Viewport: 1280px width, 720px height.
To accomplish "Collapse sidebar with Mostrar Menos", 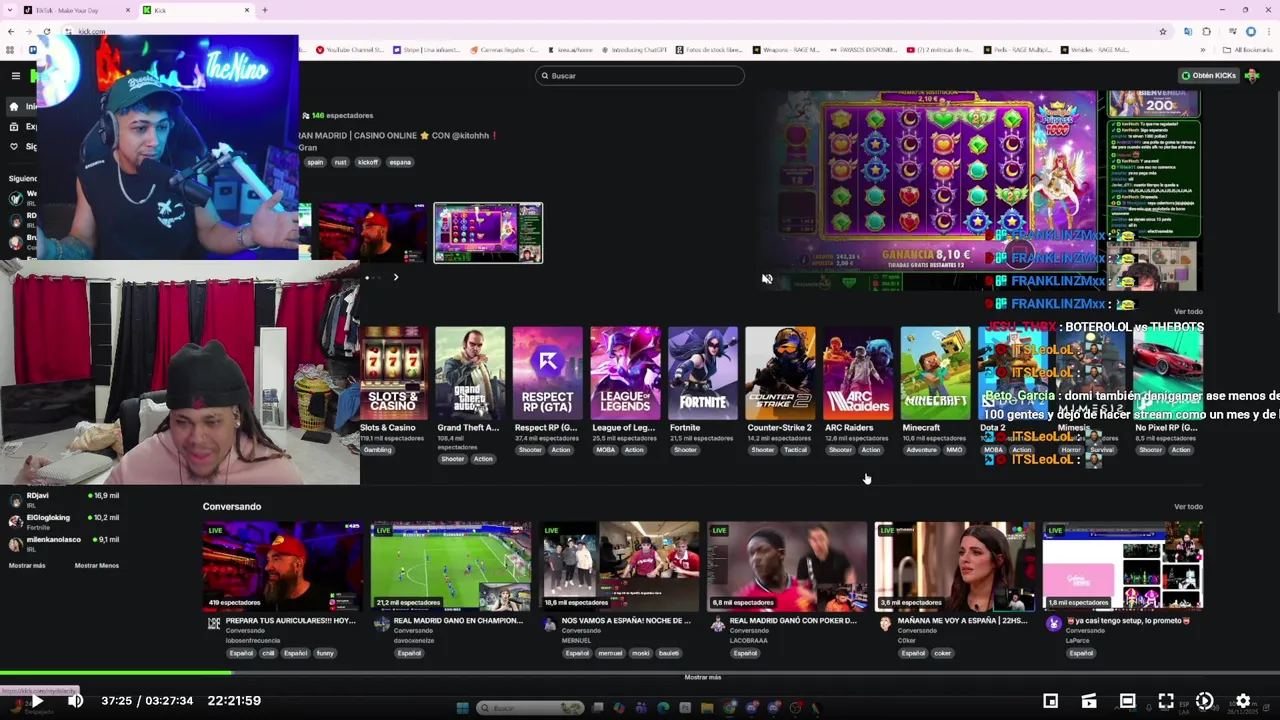I will pyautogui.click(x=97, y=566).
